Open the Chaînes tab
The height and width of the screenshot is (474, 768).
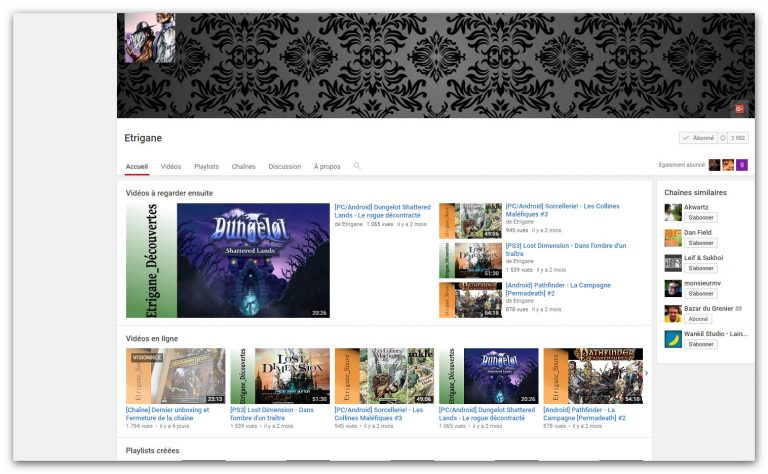[x=243, y=166]
